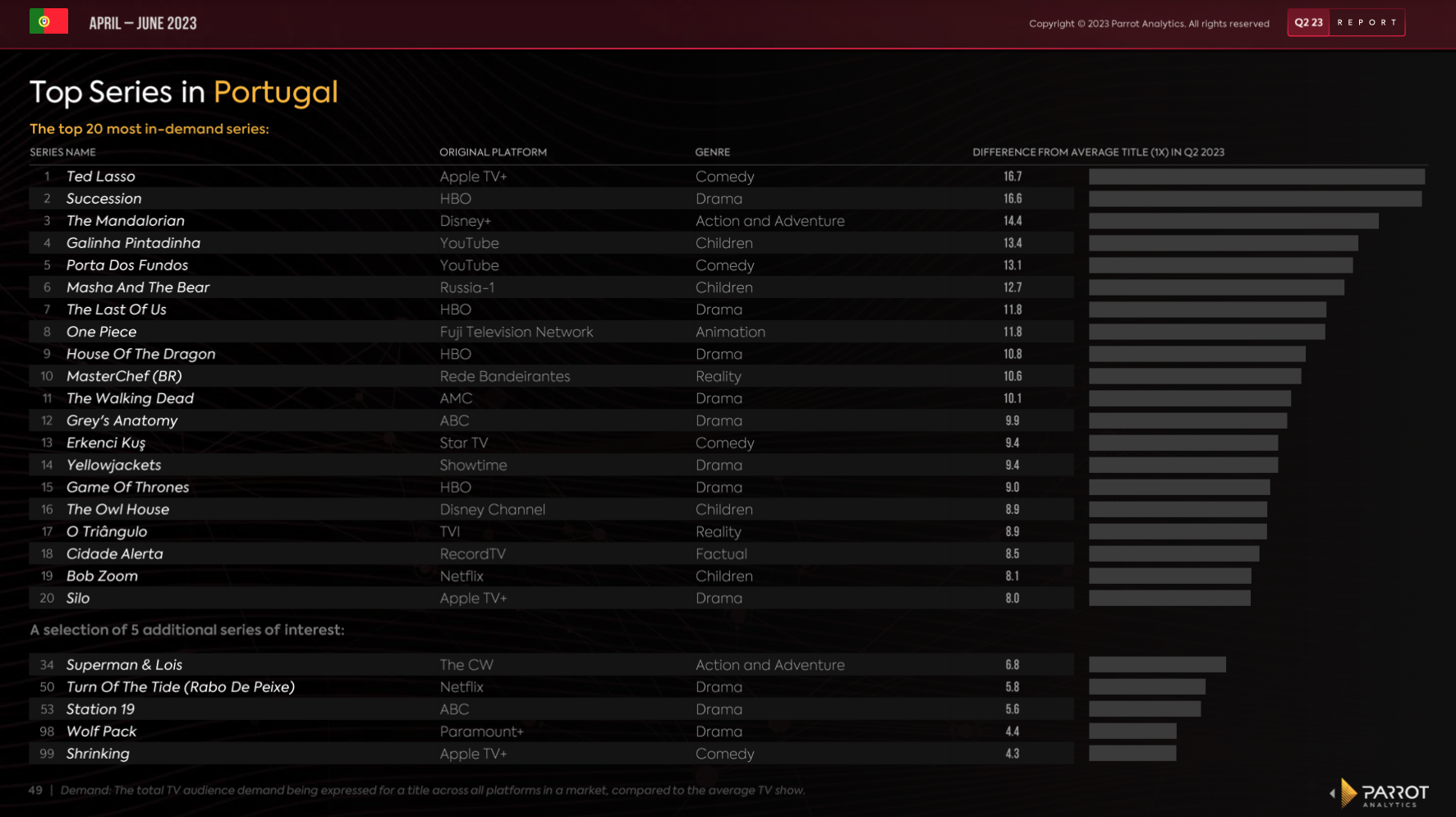Select Erkenci Kuş series name
This screenshot has width=1456, height=817.
click(105, 443)
